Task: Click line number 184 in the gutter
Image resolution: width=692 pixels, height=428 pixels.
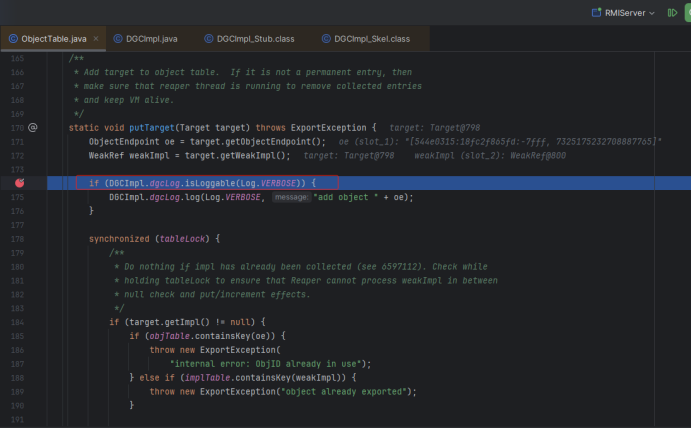Action: 16,322
